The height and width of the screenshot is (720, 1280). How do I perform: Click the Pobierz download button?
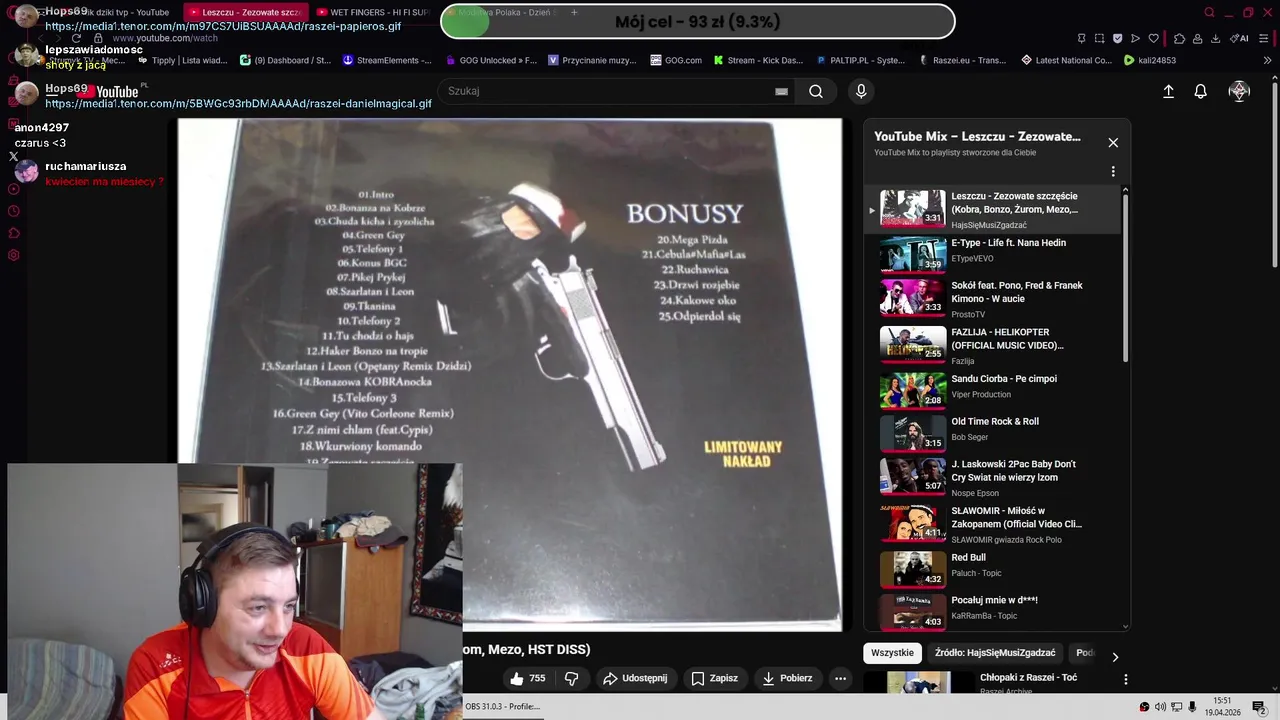787,678
